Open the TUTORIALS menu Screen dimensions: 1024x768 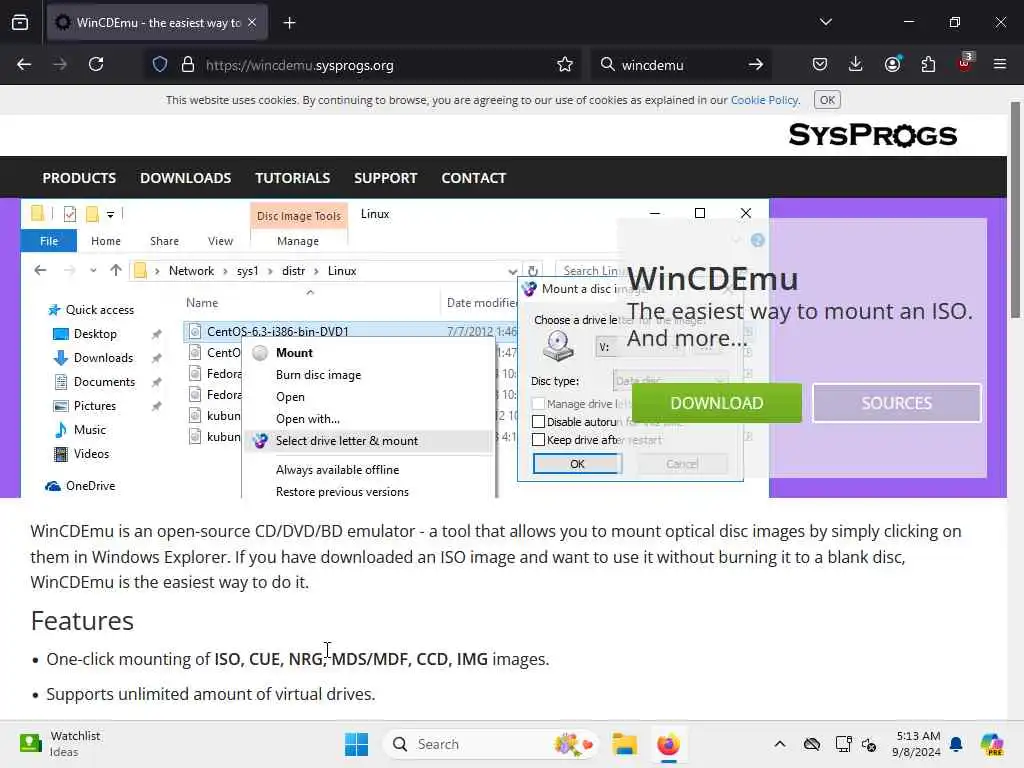click(x=293, y=178)
